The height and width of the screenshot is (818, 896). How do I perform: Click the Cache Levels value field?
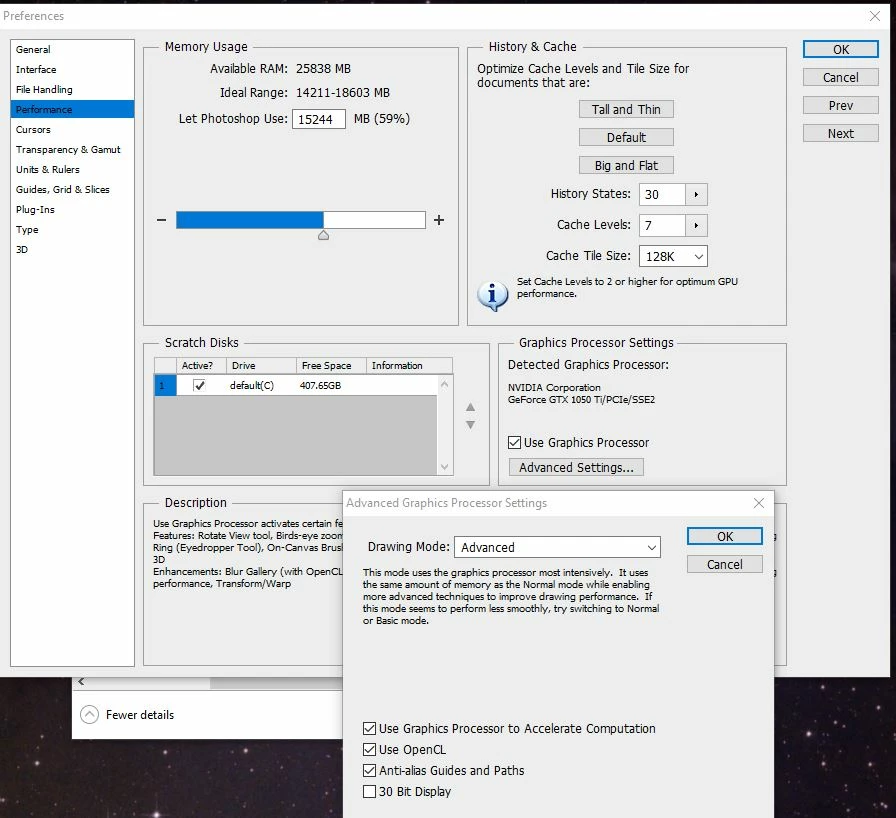point(662,225)
